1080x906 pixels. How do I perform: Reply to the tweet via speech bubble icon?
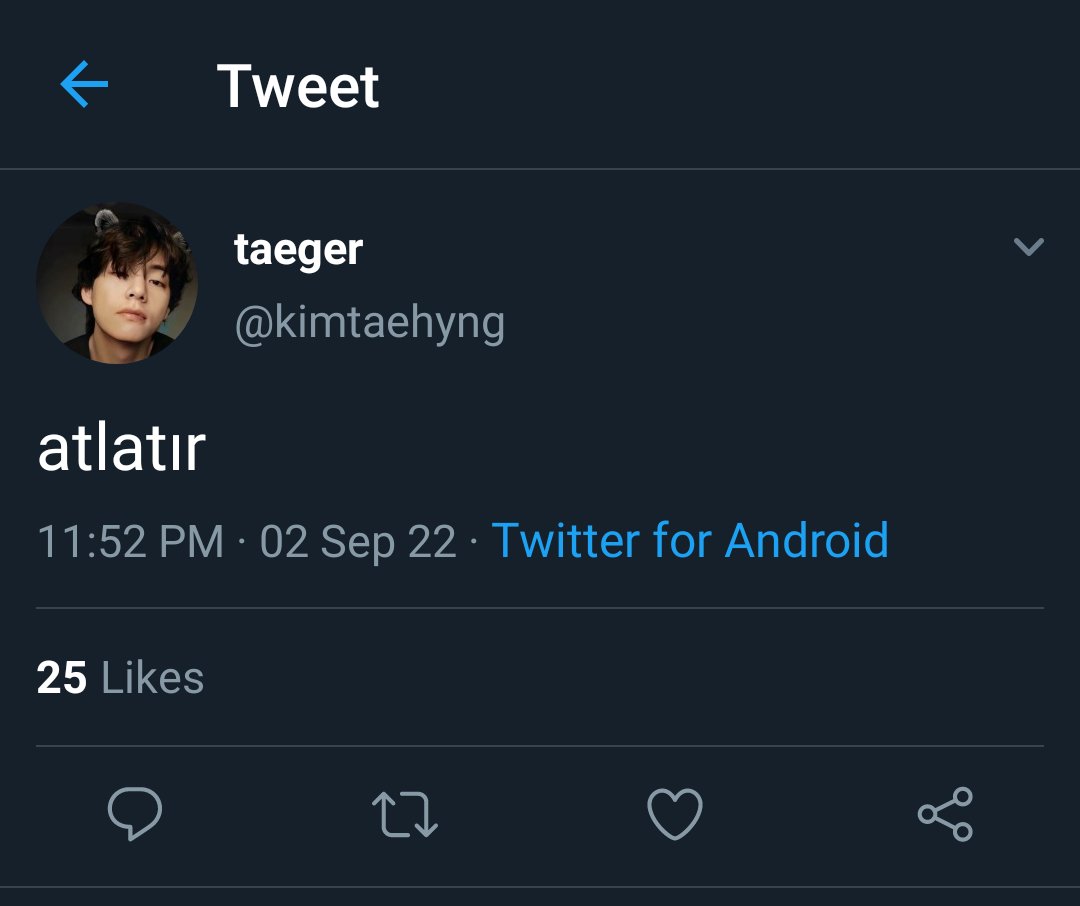[135, 814]
